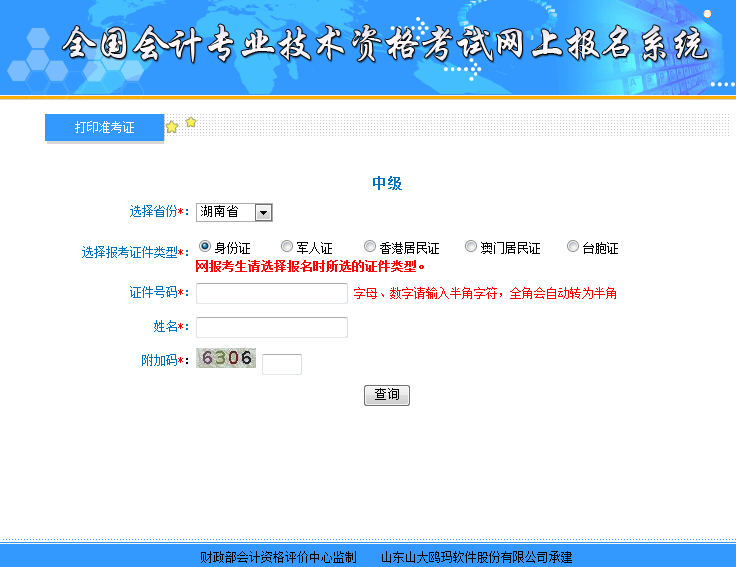Screen dimensions: 736x567
Task: Click the 选择报考证件类型 label
Action: click(129, 252)
